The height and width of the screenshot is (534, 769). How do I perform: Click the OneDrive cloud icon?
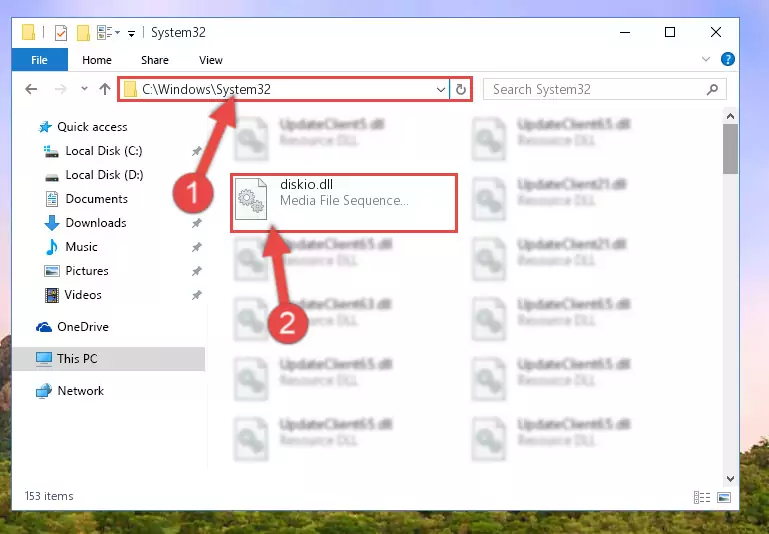coord(44,327)
